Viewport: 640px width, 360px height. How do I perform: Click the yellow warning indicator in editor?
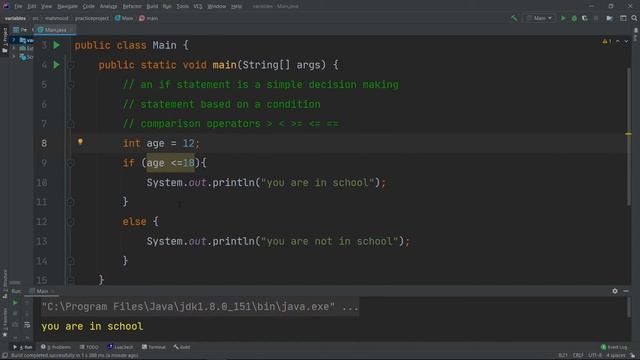607,41
